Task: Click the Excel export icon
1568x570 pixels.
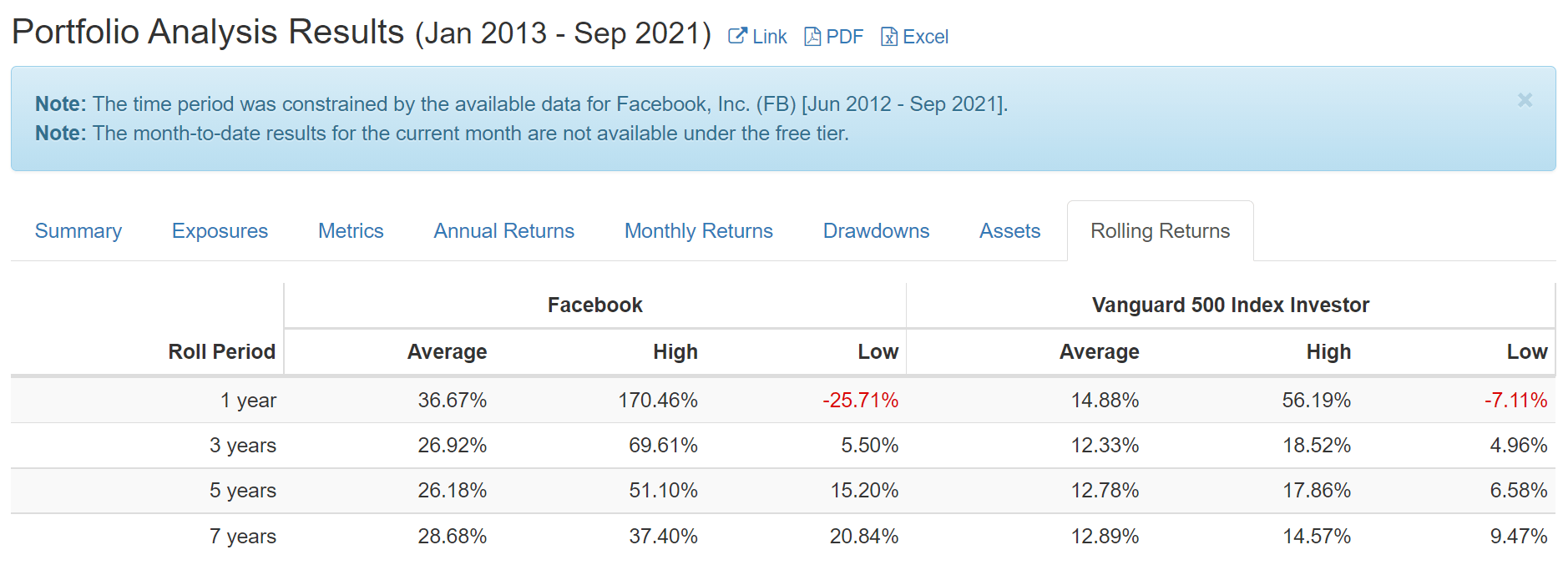Action: coord(889,37)
